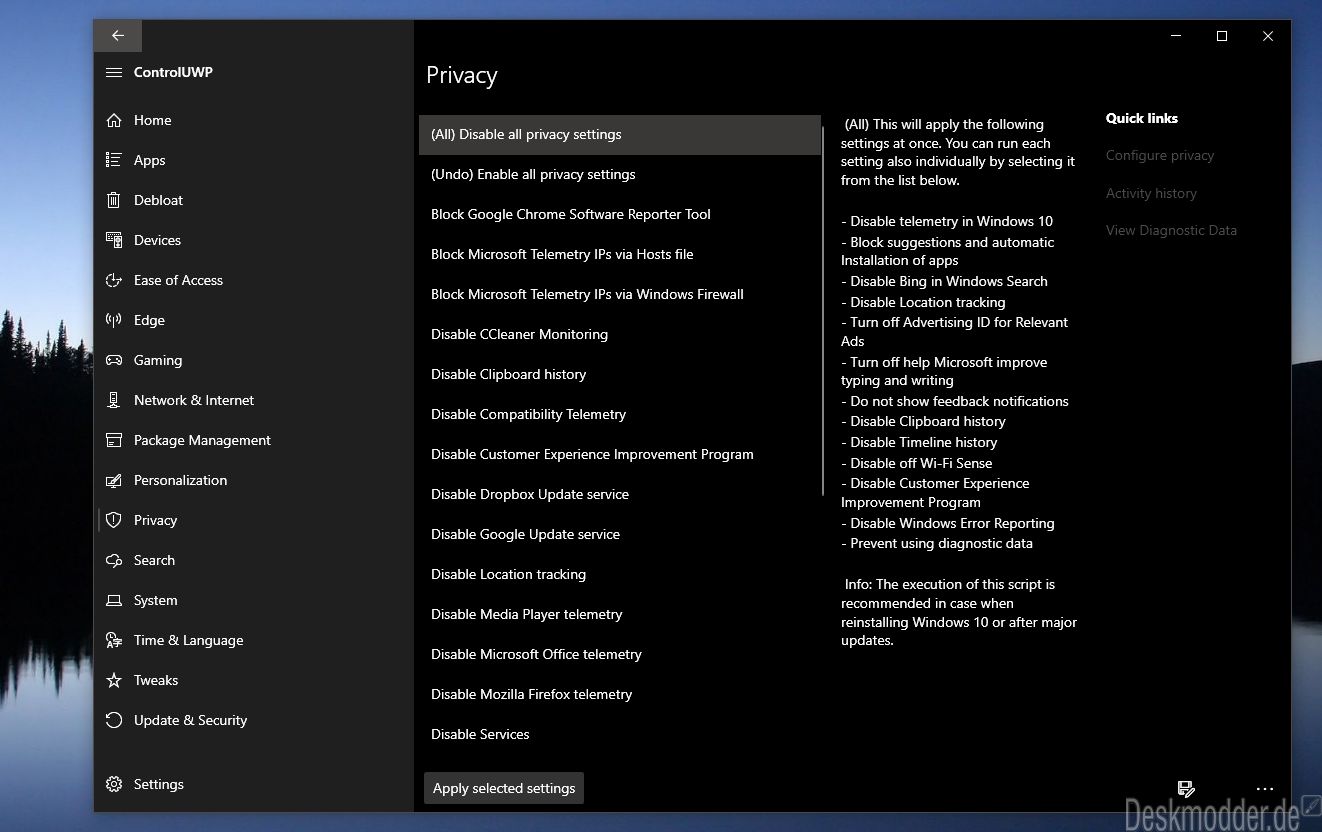
Task: Click the Tweaks star icon
Action: point(114,680)
